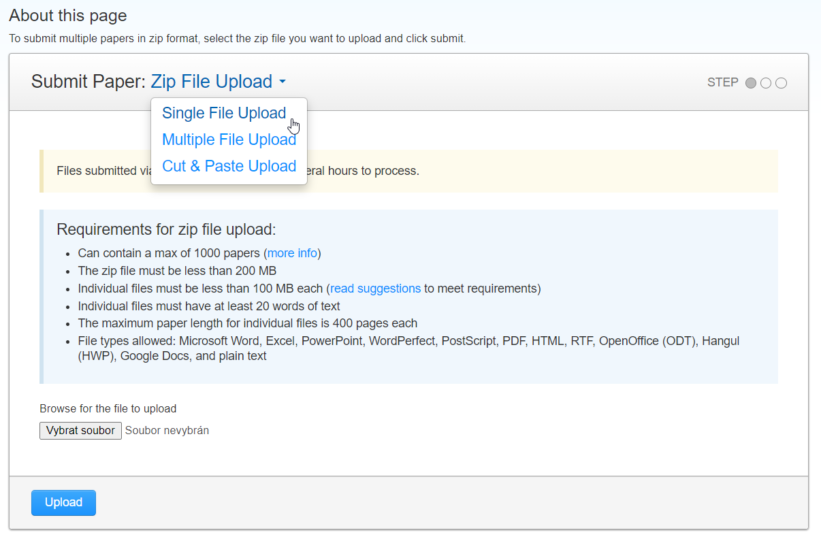The image size is (821, 541).
Task: Click the blue Upload button
Action: (x=63, y=502)
